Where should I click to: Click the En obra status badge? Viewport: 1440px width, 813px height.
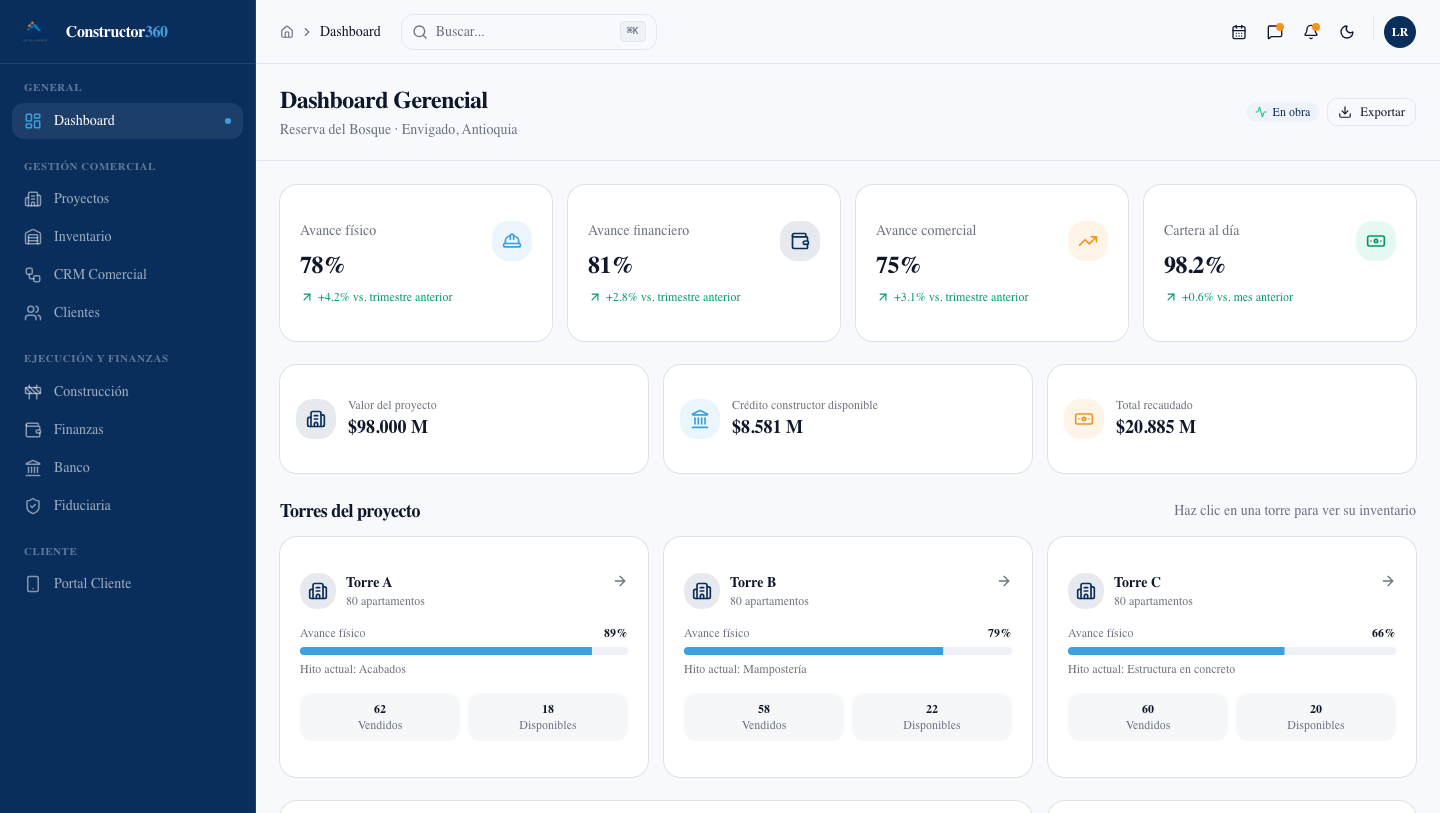1282,112
